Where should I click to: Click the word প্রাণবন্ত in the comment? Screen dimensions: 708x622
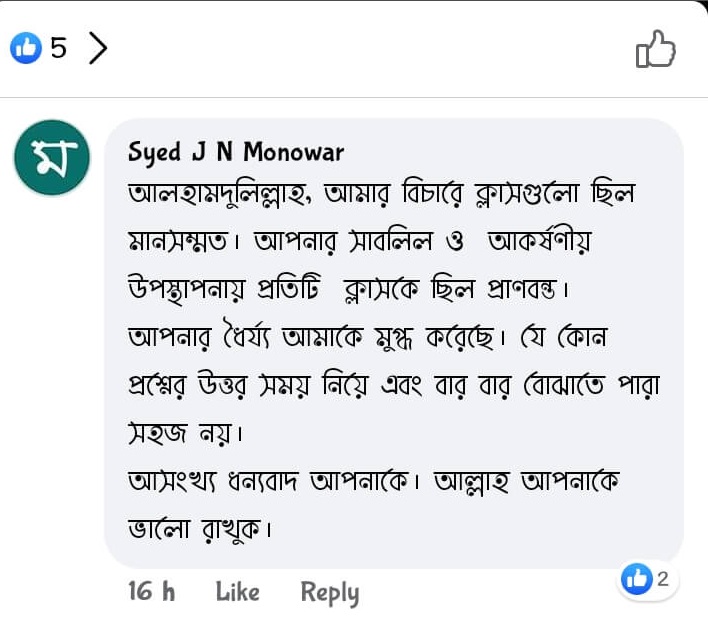tap(521, 289)
